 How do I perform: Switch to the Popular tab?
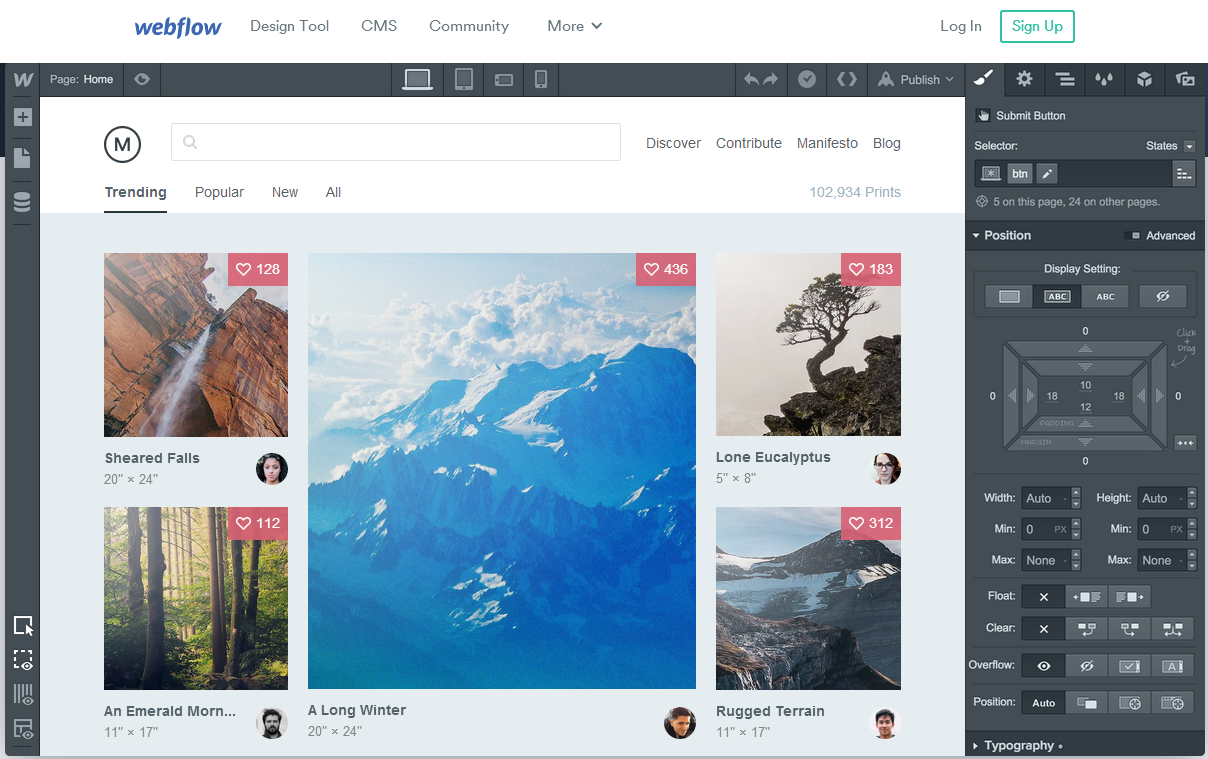(219, 192)
